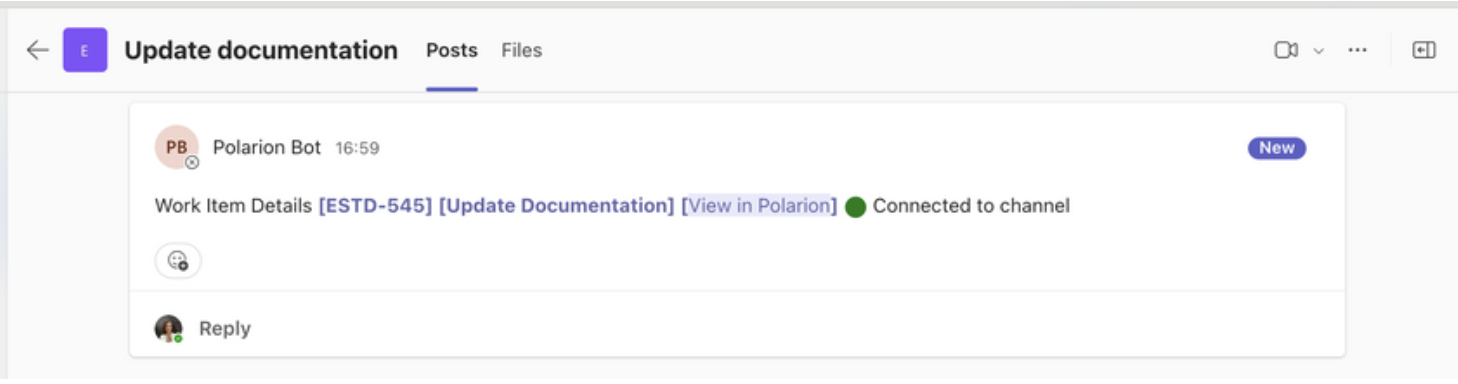Image resolution: width=1458 pixels, height=384 pixels.
Task: Click the green connected status circle
Action: (855, 207)
